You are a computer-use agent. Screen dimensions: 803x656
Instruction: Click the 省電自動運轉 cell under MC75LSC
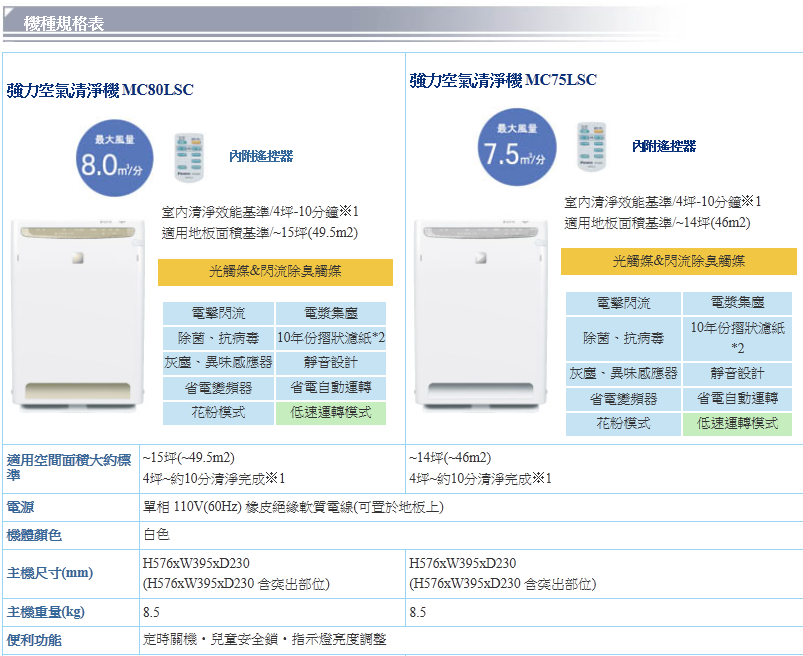(x=736, y=398)
